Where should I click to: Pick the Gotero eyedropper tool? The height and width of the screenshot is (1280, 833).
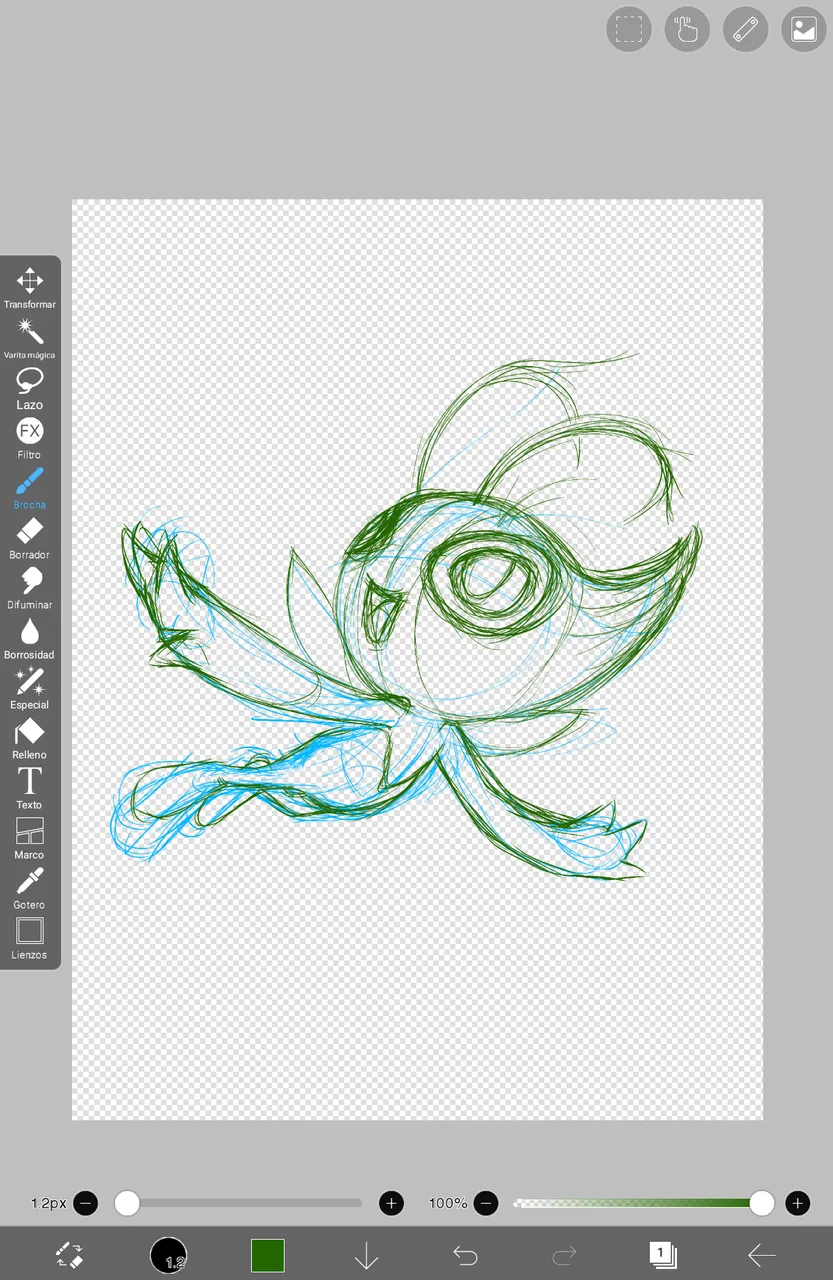click(30, 888)
